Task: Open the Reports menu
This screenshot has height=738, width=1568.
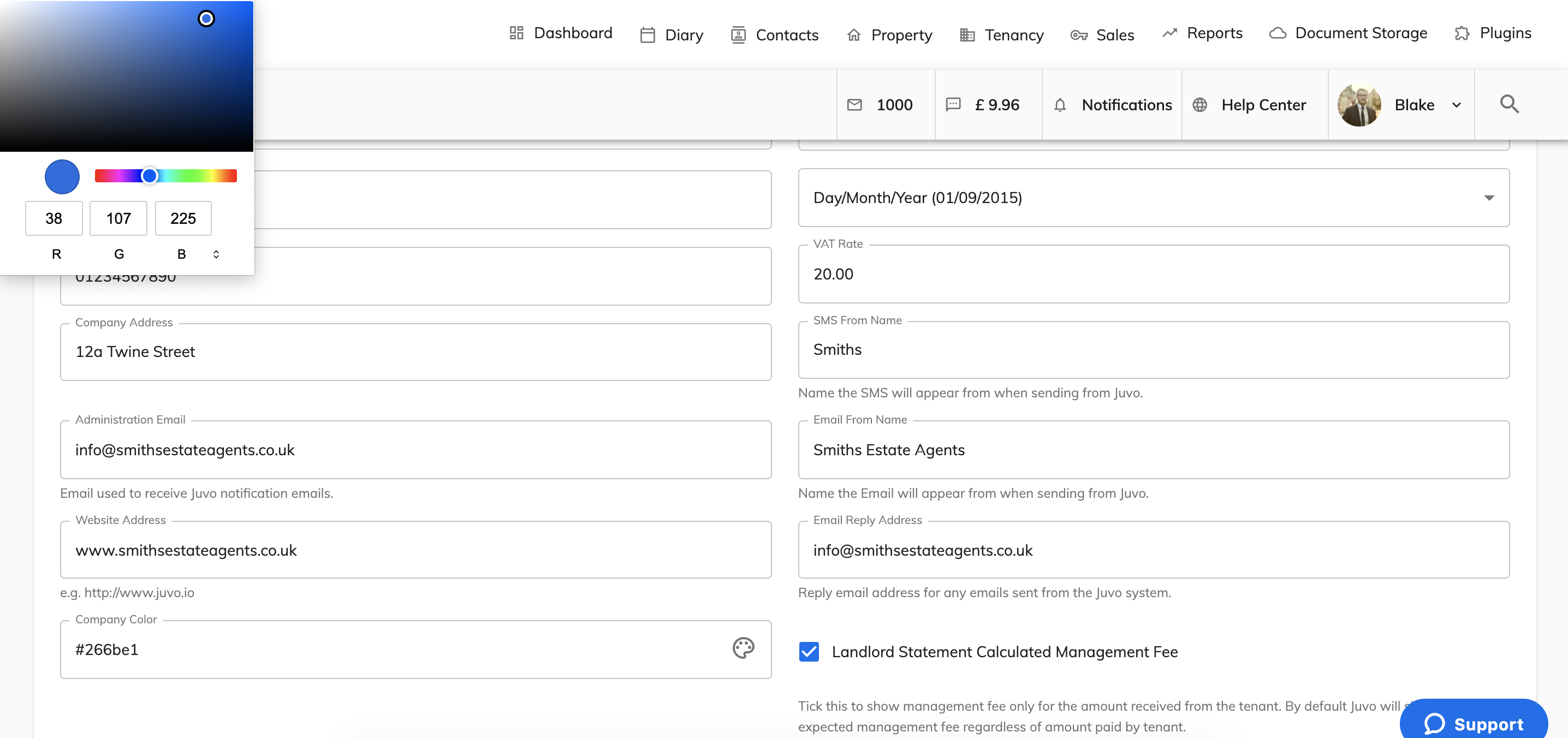Action: (x=1202, y=33)
